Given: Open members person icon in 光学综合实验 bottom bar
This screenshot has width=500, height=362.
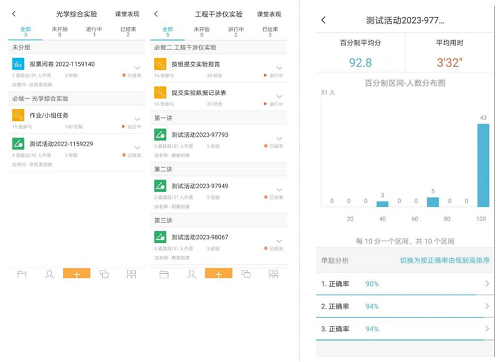Looking at the screenshot, I should [x=49, y=274].
